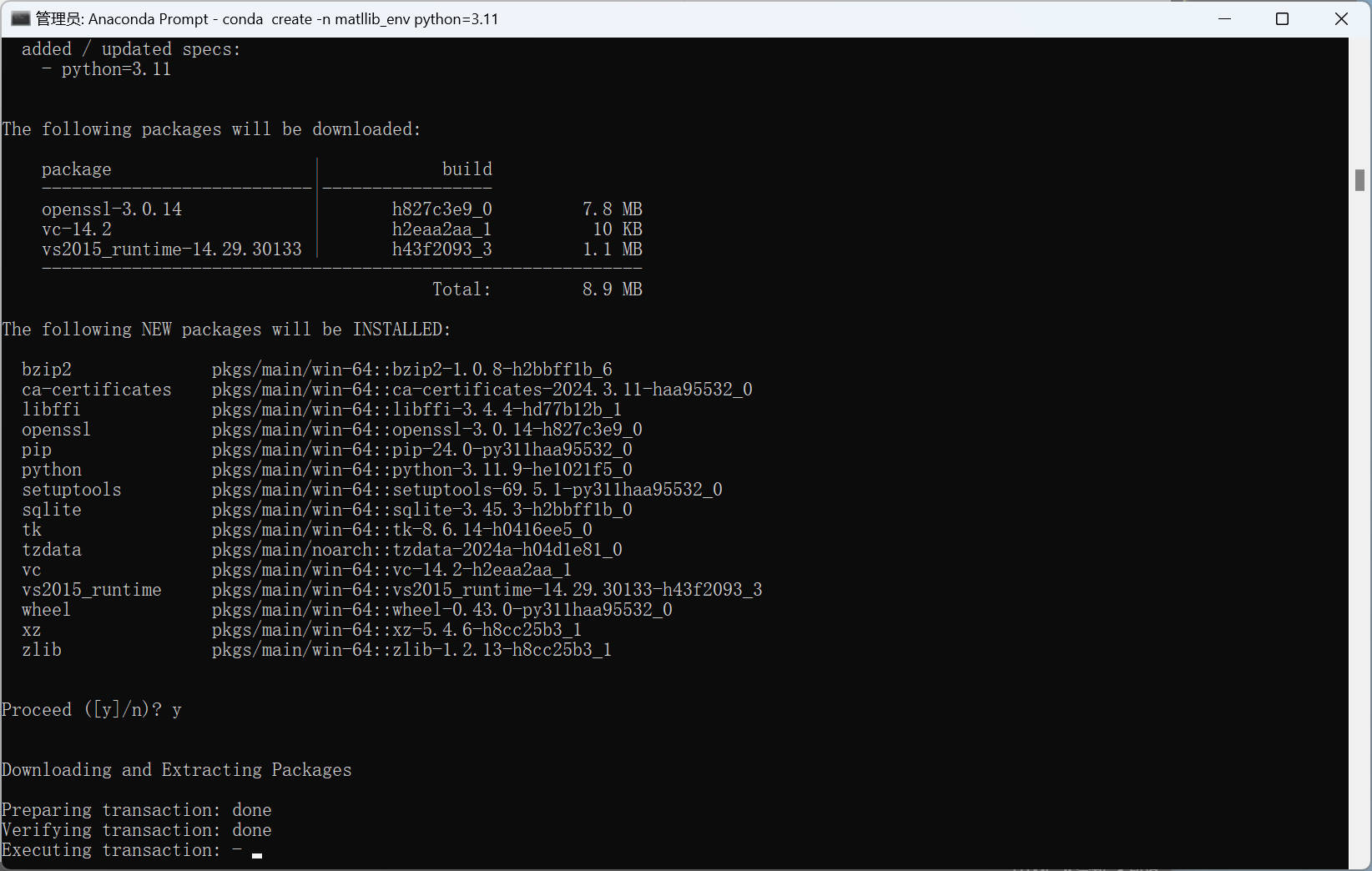1372x871 pixels.
Task: Click 'Downloading and Extracting Packages' line
Action: coord(177,770)
